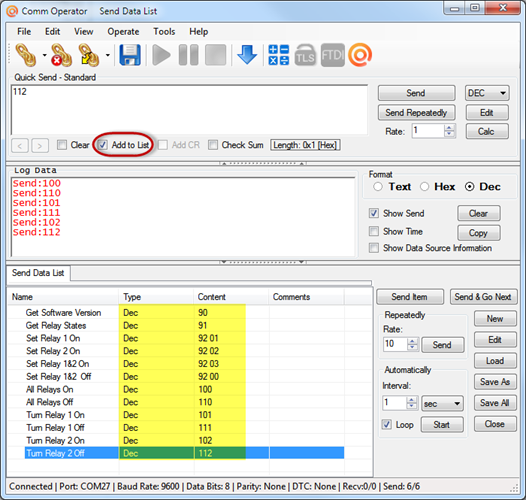This screenshot has width=526, height=500.
Task: Click the Repeatedly Send button
Action: point(442,345)
